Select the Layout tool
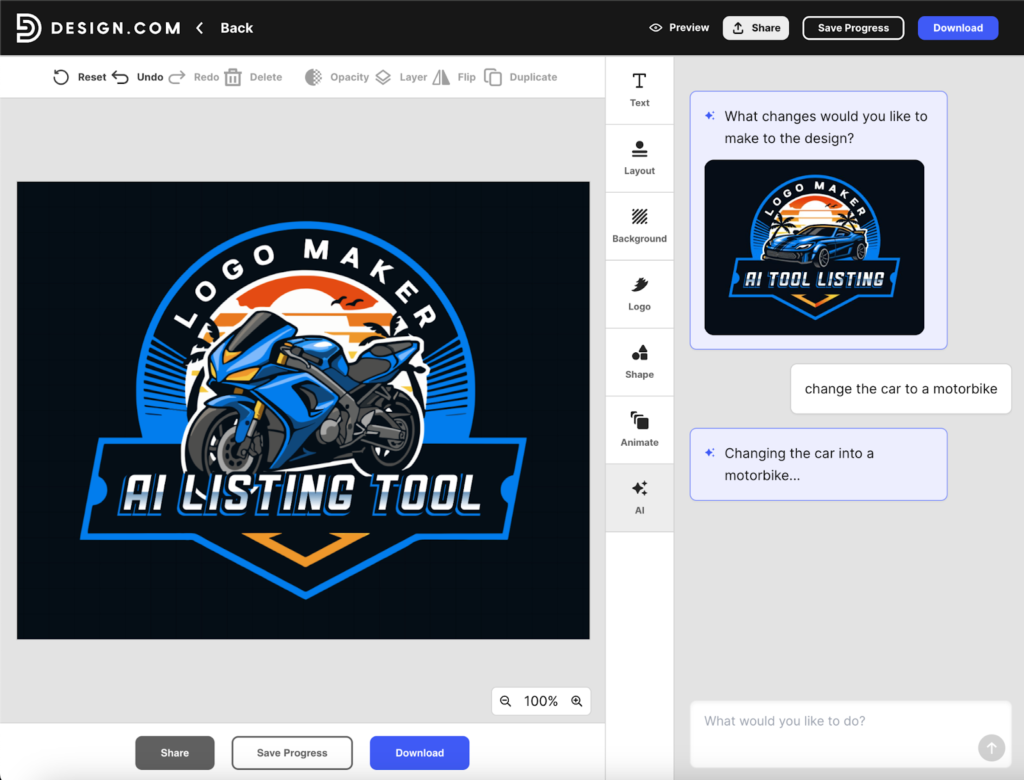Viewport: 1024px width, 780px height. 639,157
